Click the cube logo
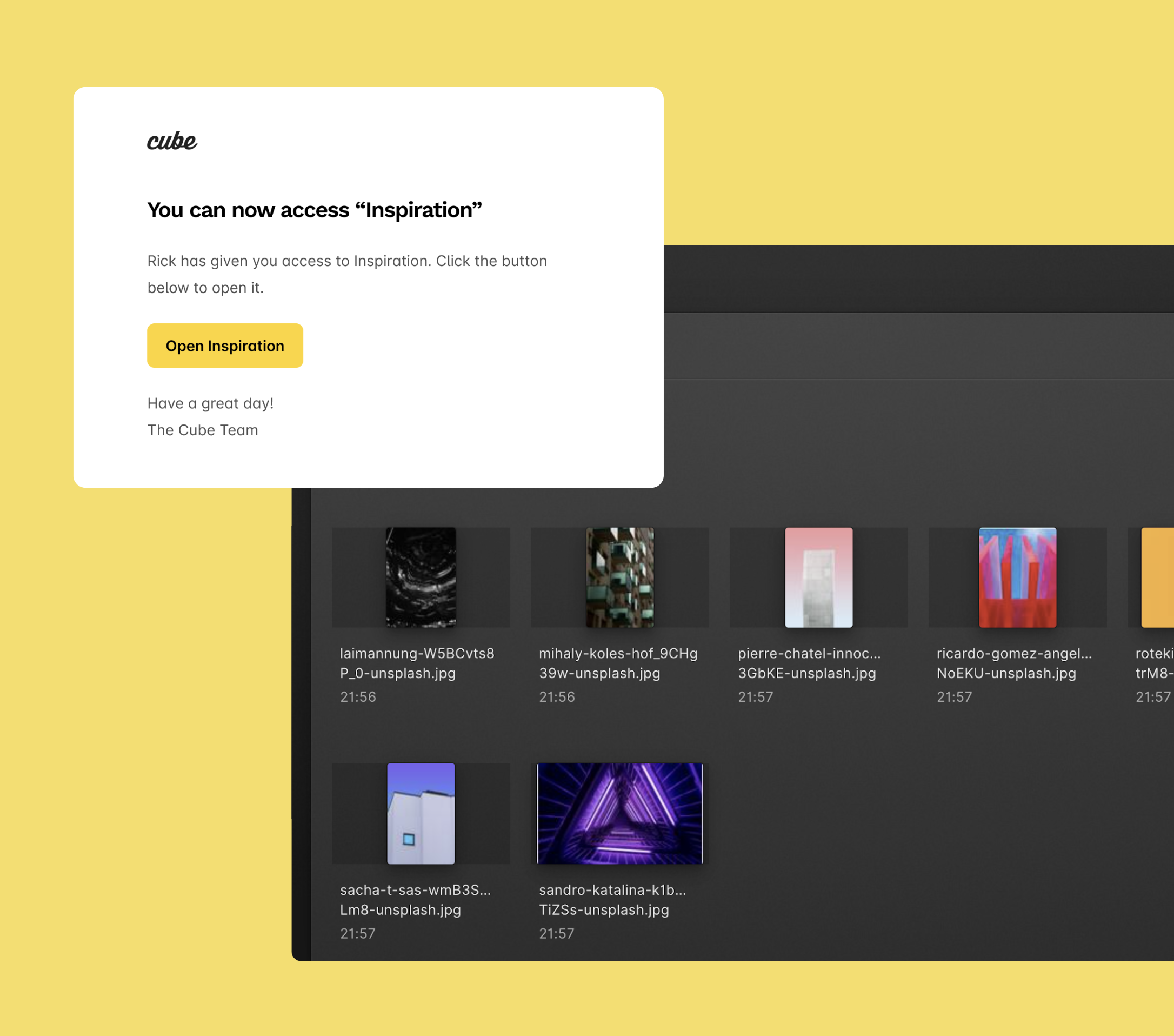The width and height of the screenshot is (1174, 1036). pyautogui.click(x=172, y=141)
